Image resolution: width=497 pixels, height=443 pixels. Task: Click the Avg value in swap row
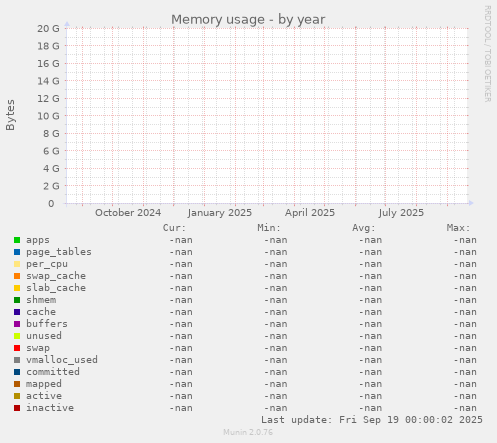tap(370, 348)
